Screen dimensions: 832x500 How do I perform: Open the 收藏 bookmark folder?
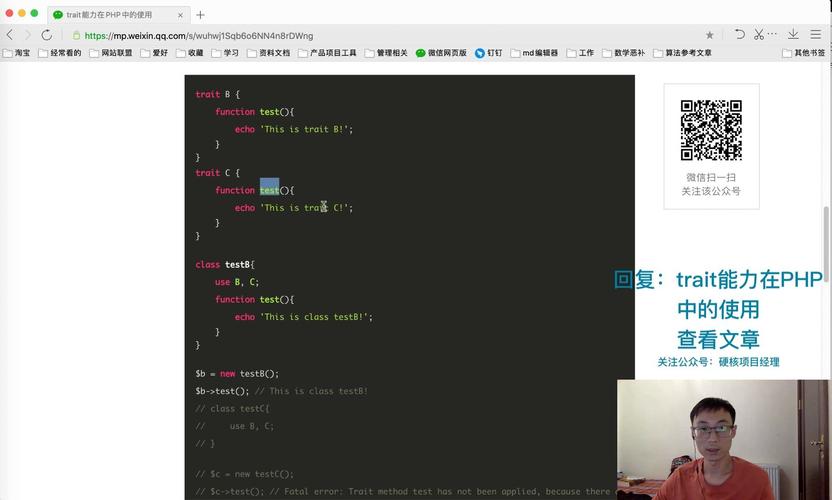click(x=190, y=53)
